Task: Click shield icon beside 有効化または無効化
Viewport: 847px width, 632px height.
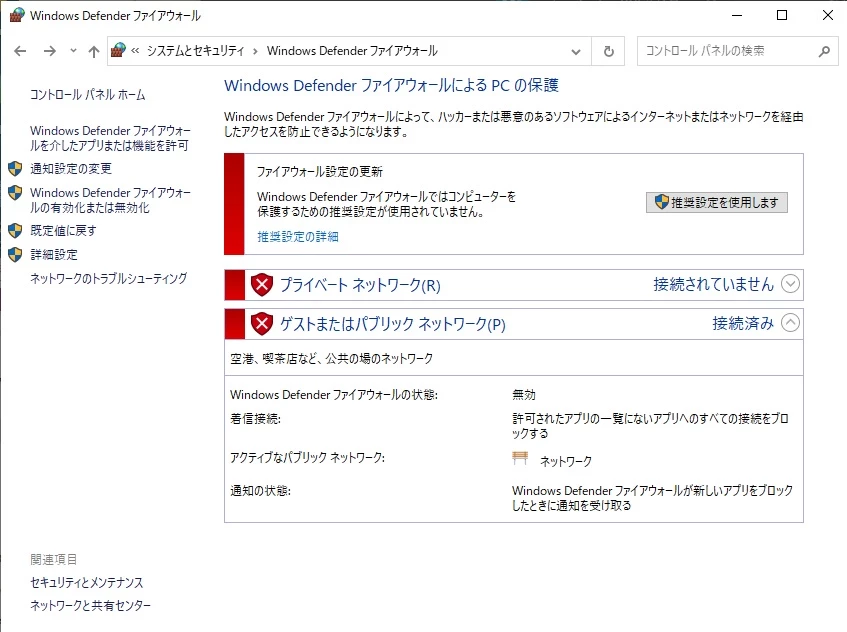Action: pyautogui.click(x=16, y=192)
